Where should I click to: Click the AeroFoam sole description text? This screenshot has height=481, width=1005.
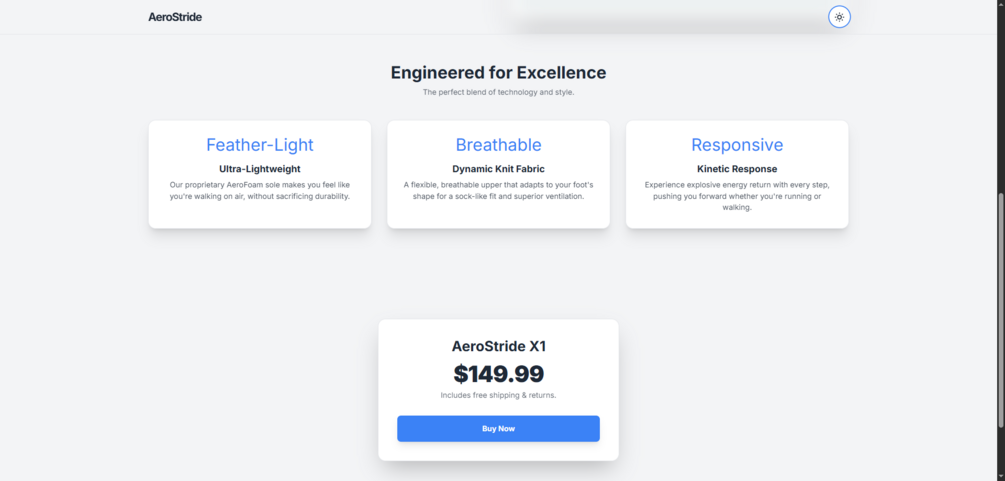pyautogui.click(x=260, y=190)
